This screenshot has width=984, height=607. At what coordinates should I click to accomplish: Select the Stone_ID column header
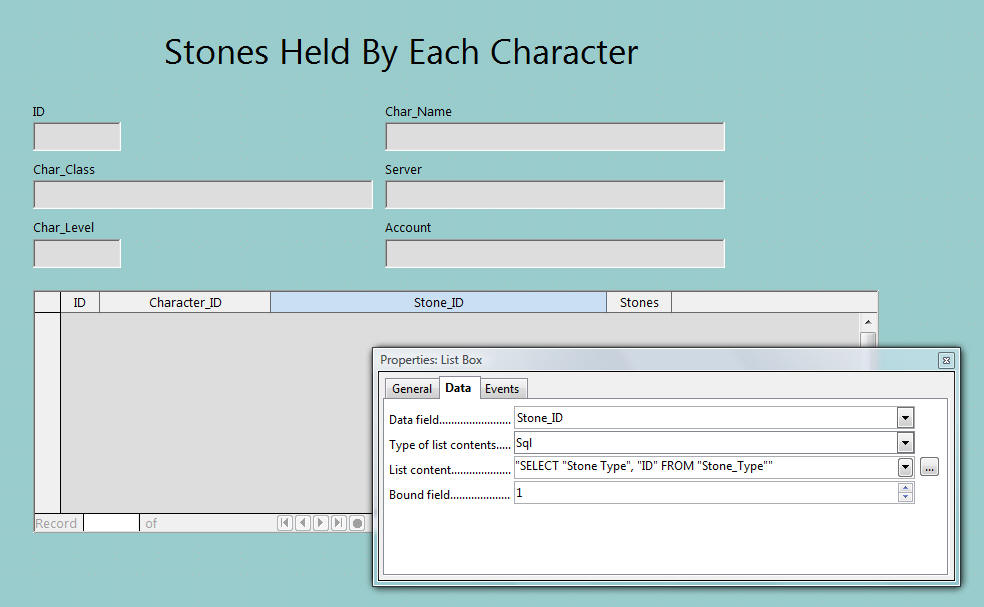coord(438,302)
